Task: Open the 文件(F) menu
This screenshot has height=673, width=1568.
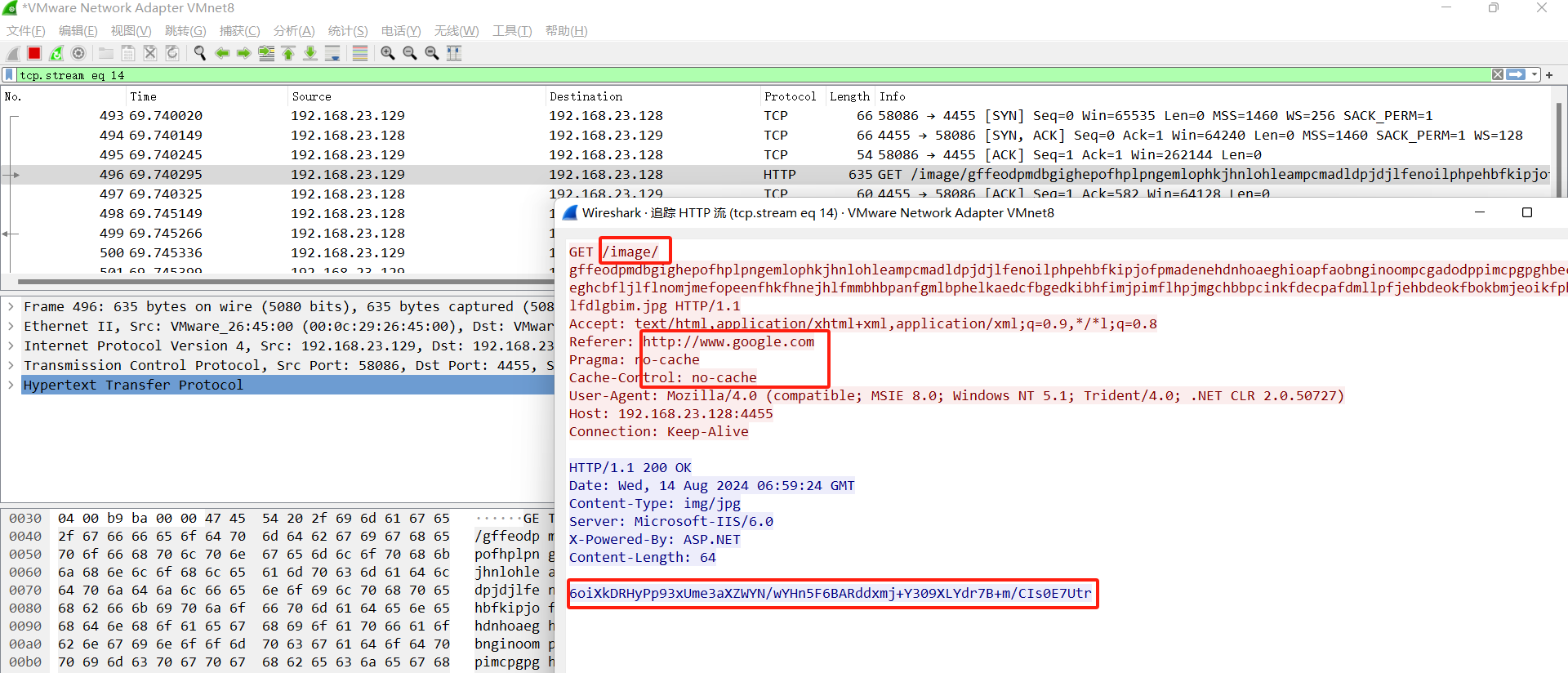Action: point(26,31)
